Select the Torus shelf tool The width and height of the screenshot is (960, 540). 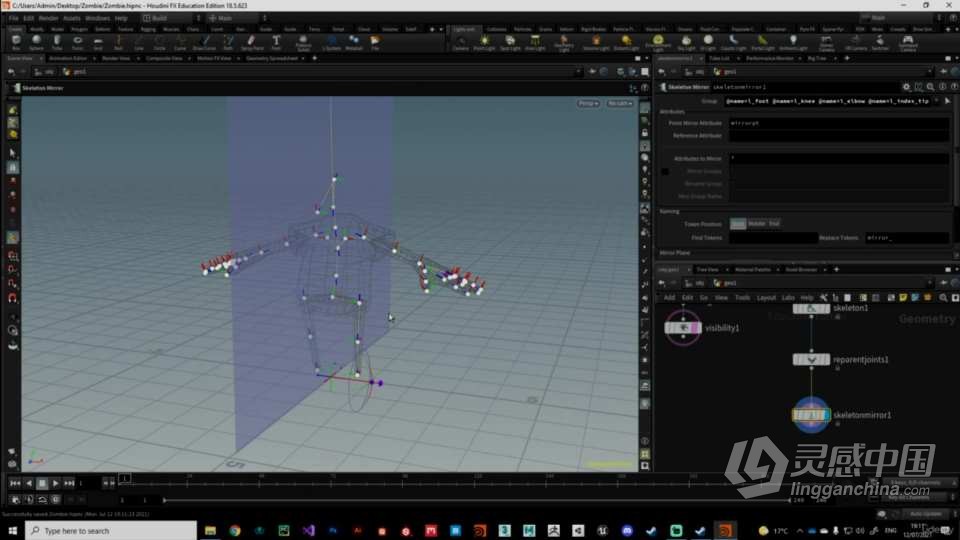click(77, 42)
